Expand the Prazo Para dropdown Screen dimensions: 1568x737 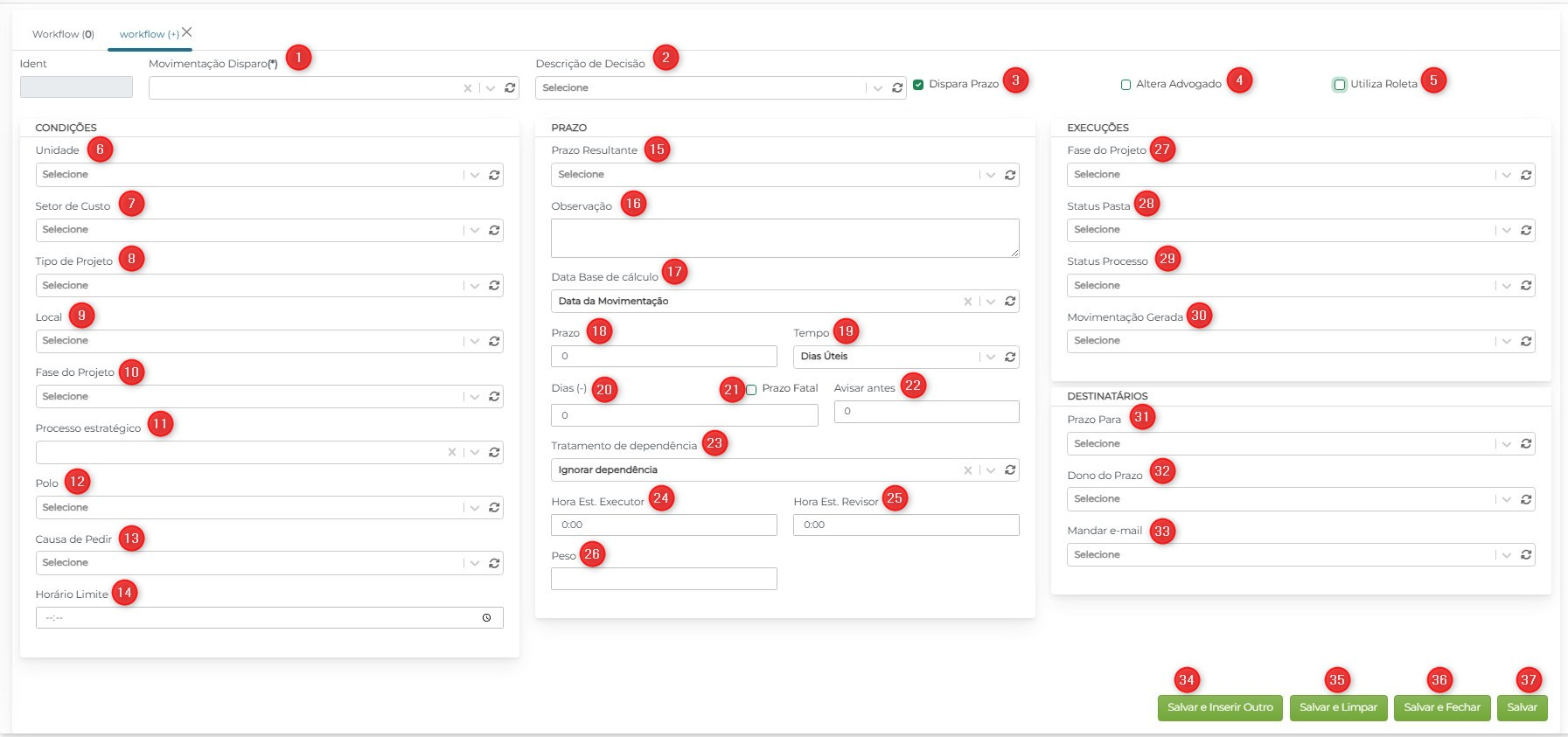pyautogui.click(x=1507, y=444)
